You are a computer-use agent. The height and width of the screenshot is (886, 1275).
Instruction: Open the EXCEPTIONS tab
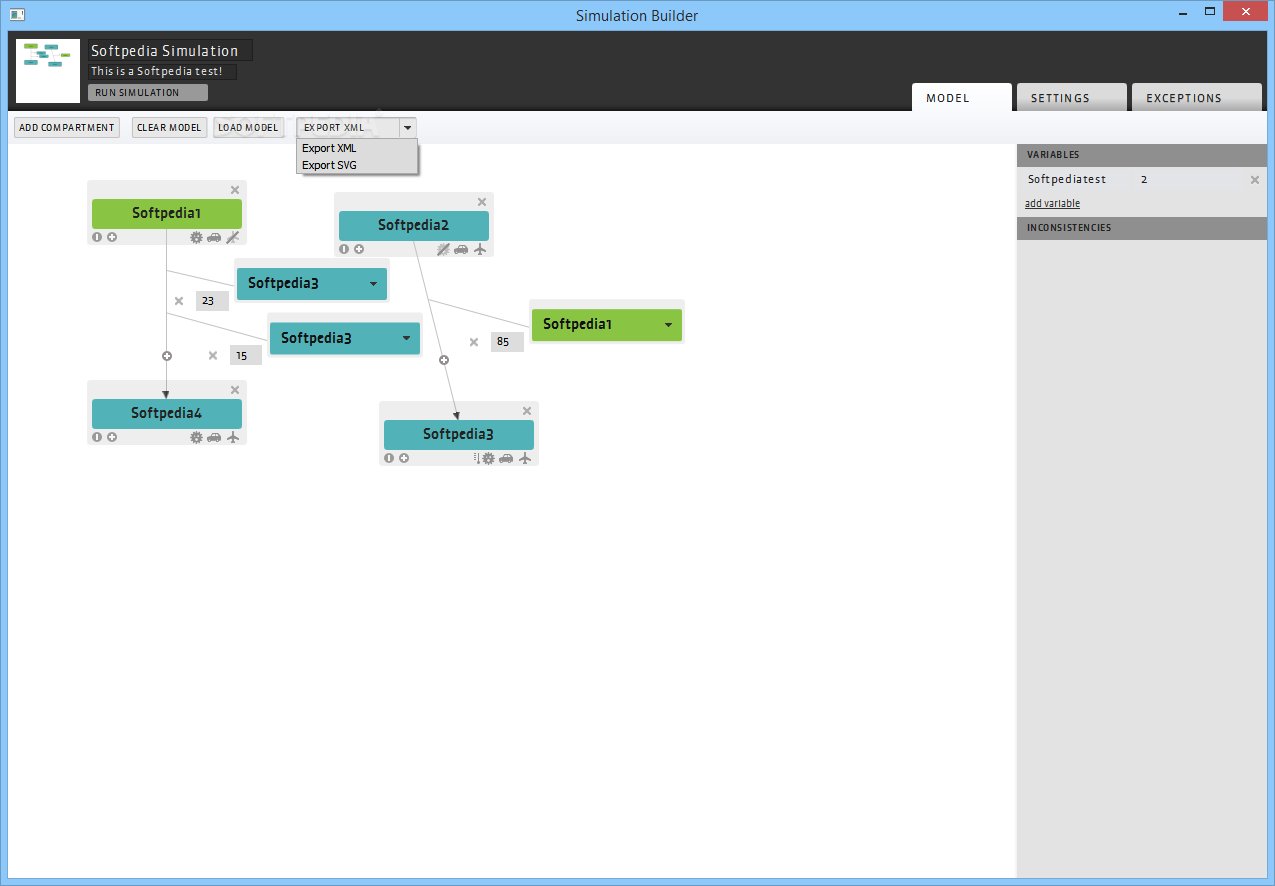coord(1196,97)
